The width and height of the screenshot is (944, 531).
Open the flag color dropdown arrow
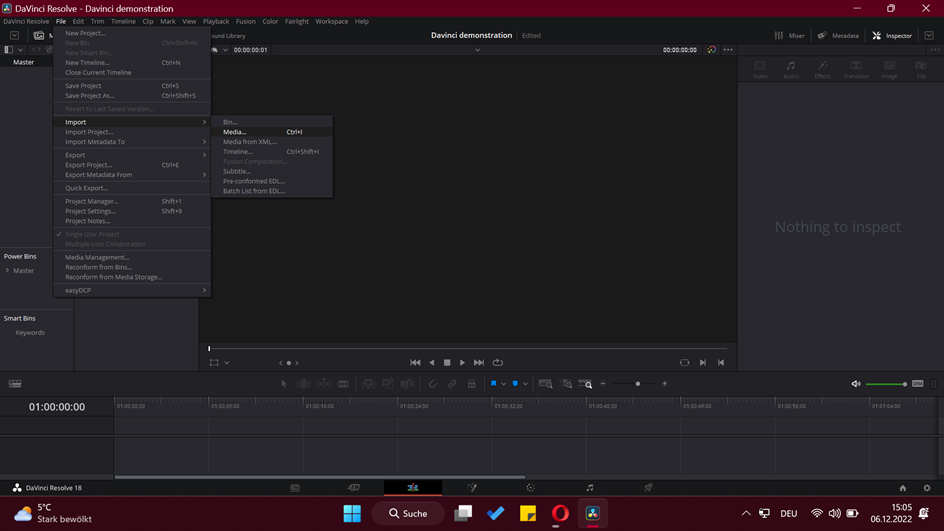point(504,384)
